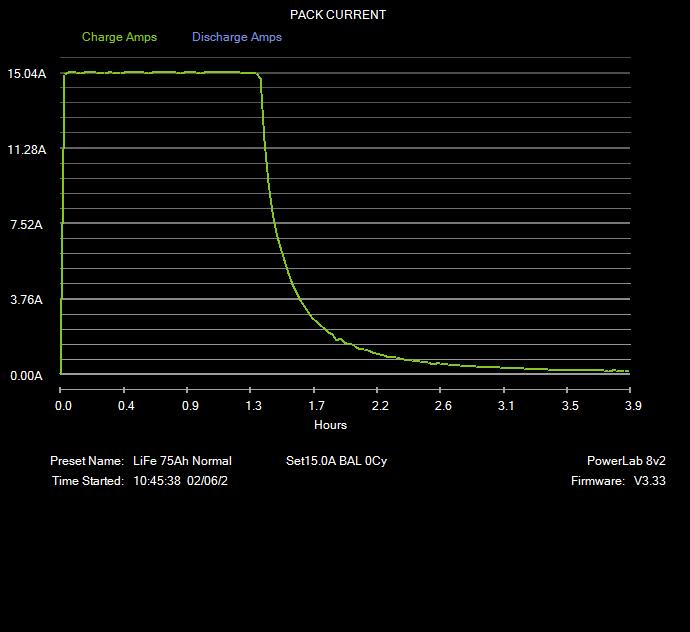Viewport: 690px width, 632px height.
Task: Click the 0.0 tick on the hours axis
Action: point(63,406)
